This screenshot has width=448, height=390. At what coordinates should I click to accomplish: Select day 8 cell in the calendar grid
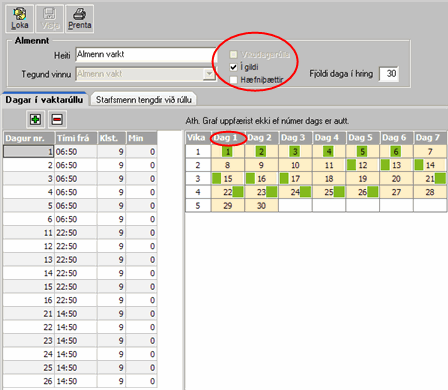[228, 165]
